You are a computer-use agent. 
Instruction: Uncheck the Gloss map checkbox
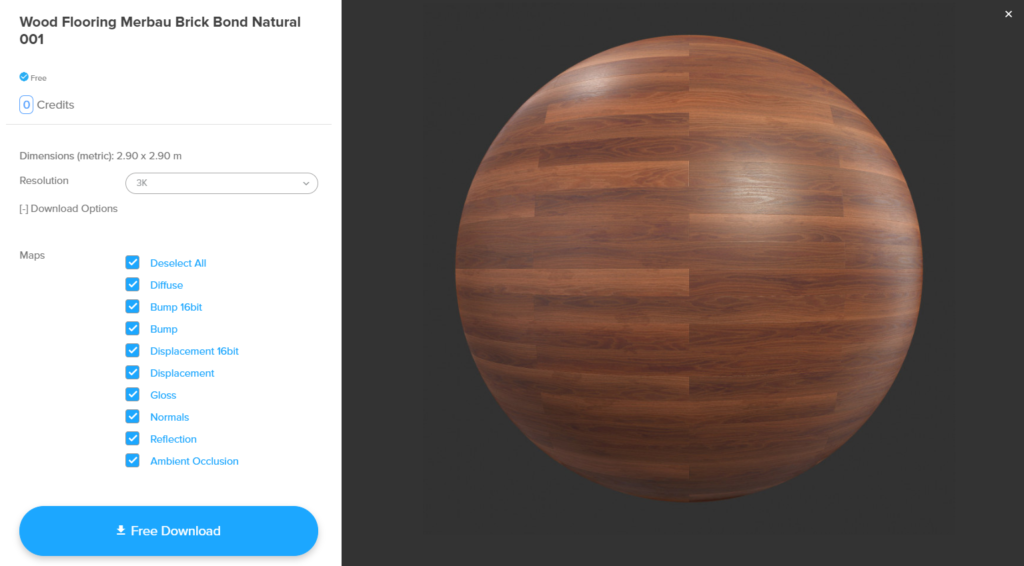click(x=133, y=394)
